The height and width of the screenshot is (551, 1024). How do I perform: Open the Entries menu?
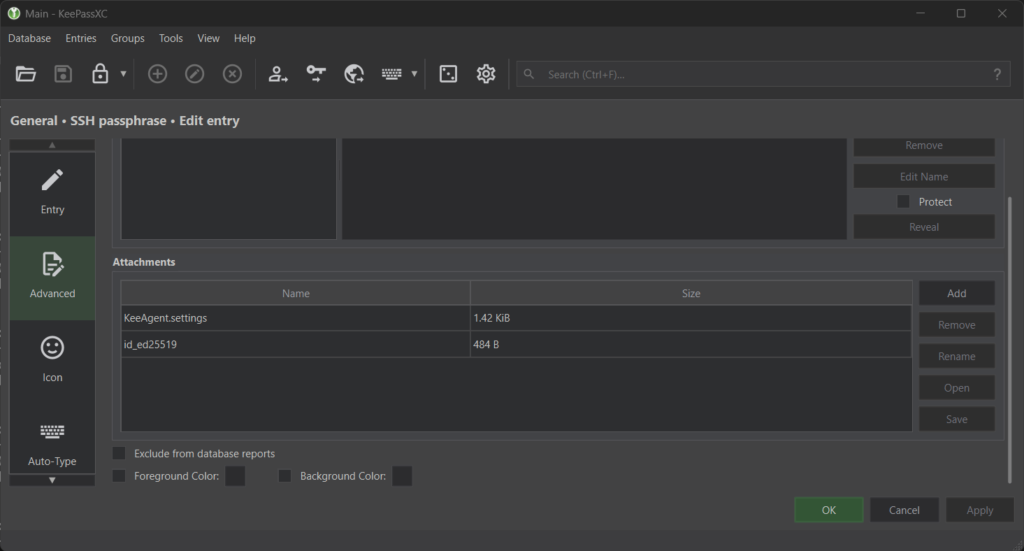[81, 39]
